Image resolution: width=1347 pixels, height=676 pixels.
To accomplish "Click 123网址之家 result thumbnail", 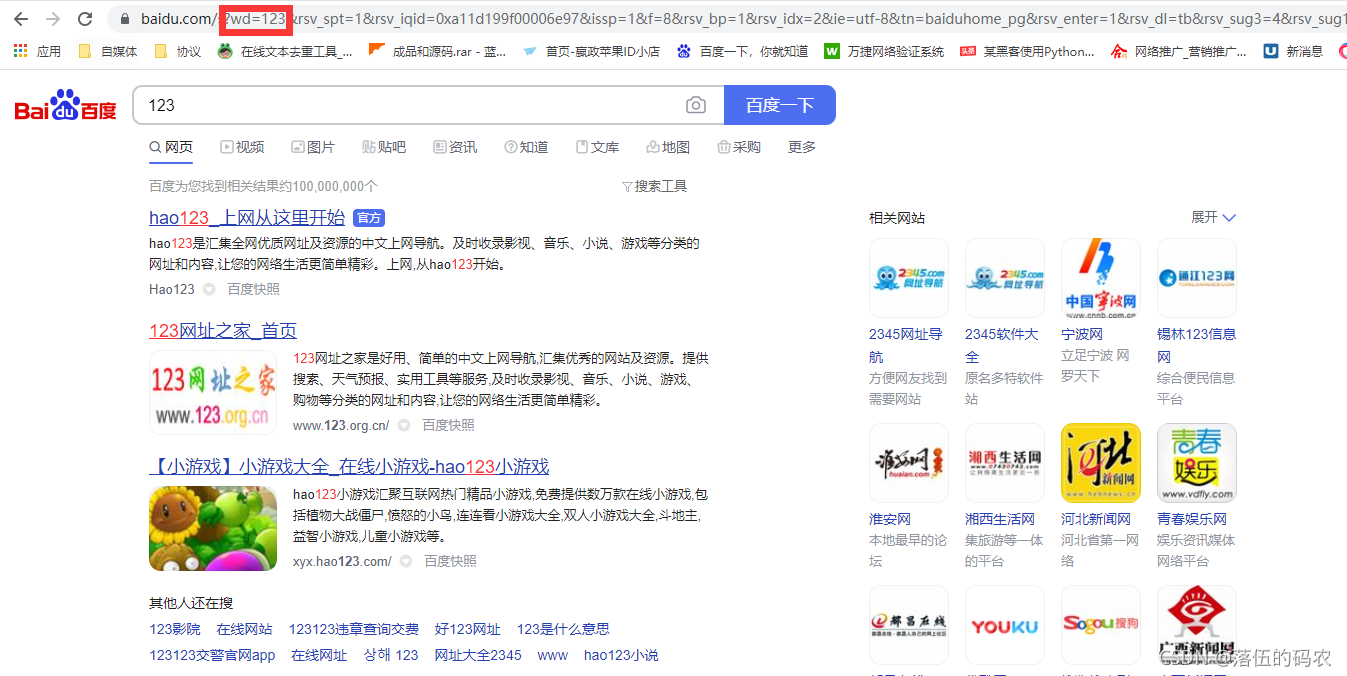I will pyautogui.click(x=213, y=392).
